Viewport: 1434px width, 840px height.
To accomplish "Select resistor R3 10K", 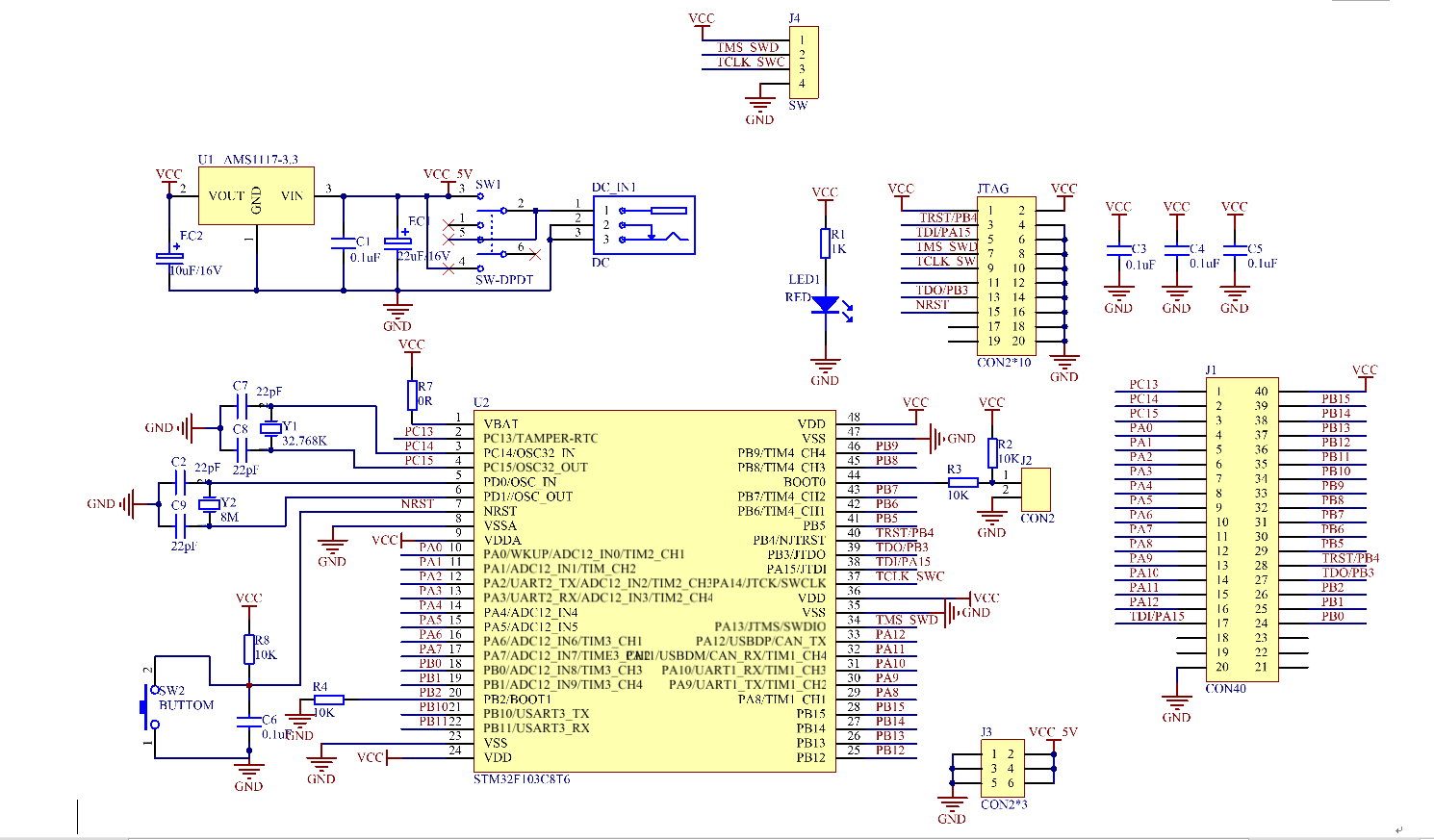I will 963,482.
